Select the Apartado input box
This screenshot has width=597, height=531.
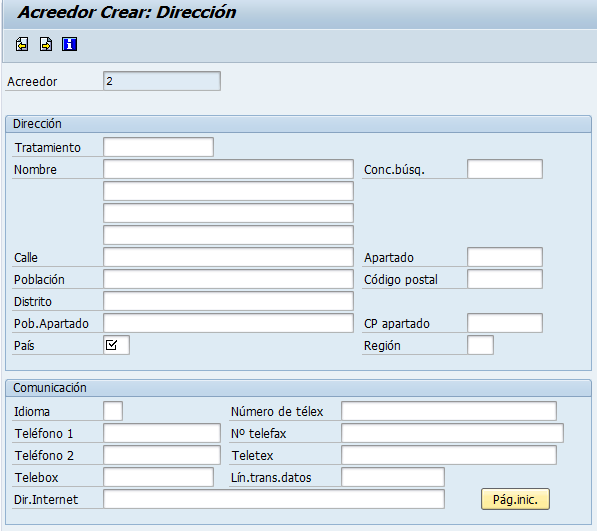click(x=505, y=257)
